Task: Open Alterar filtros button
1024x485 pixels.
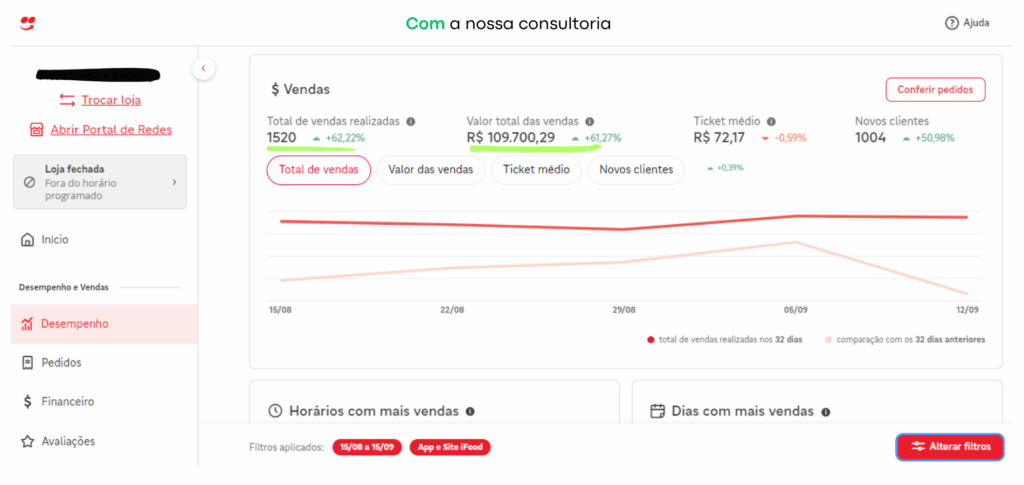Action: [x=949, y=447]
